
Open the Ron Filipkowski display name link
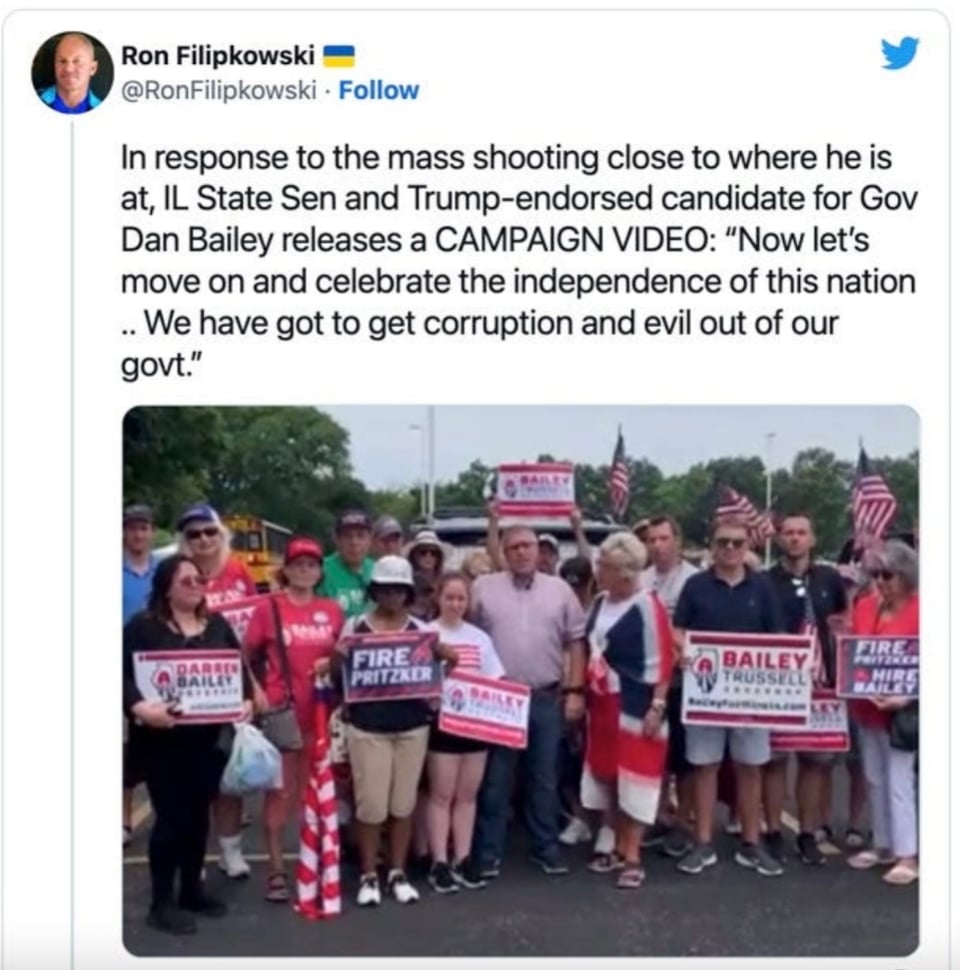pos(218,56)
